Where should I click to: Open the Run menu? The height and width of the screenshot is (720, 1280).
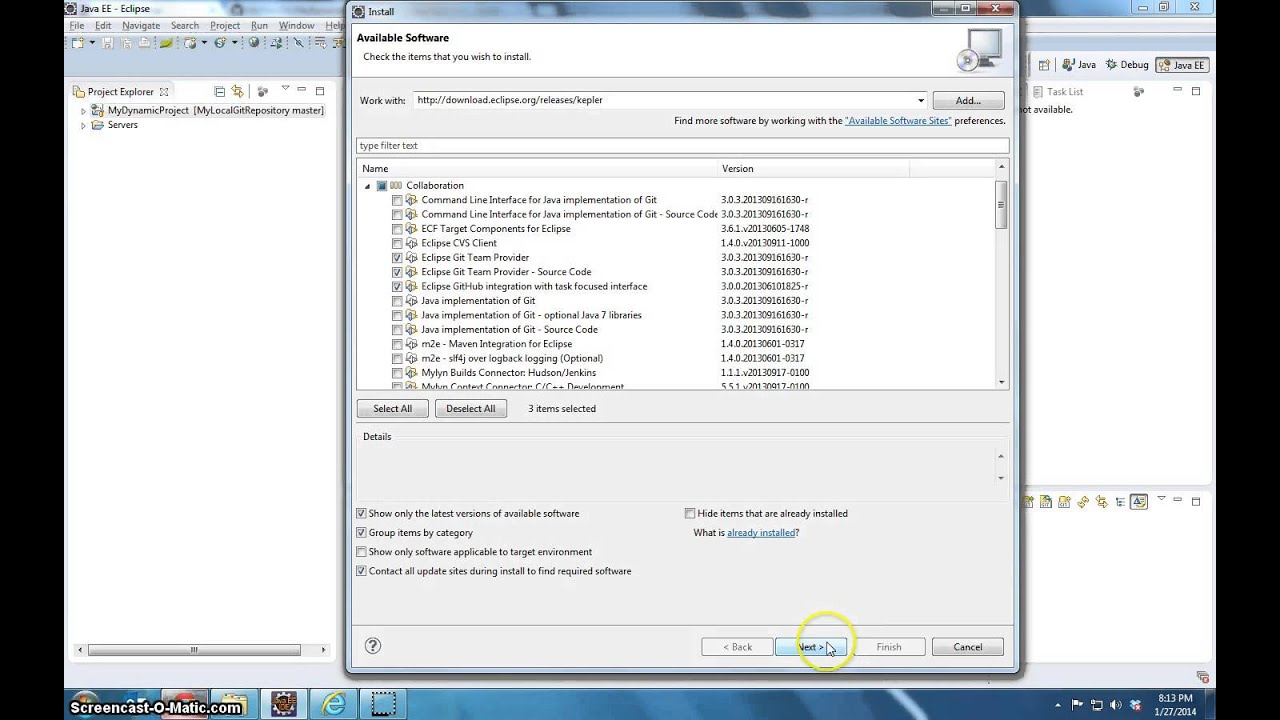(259, 25)
